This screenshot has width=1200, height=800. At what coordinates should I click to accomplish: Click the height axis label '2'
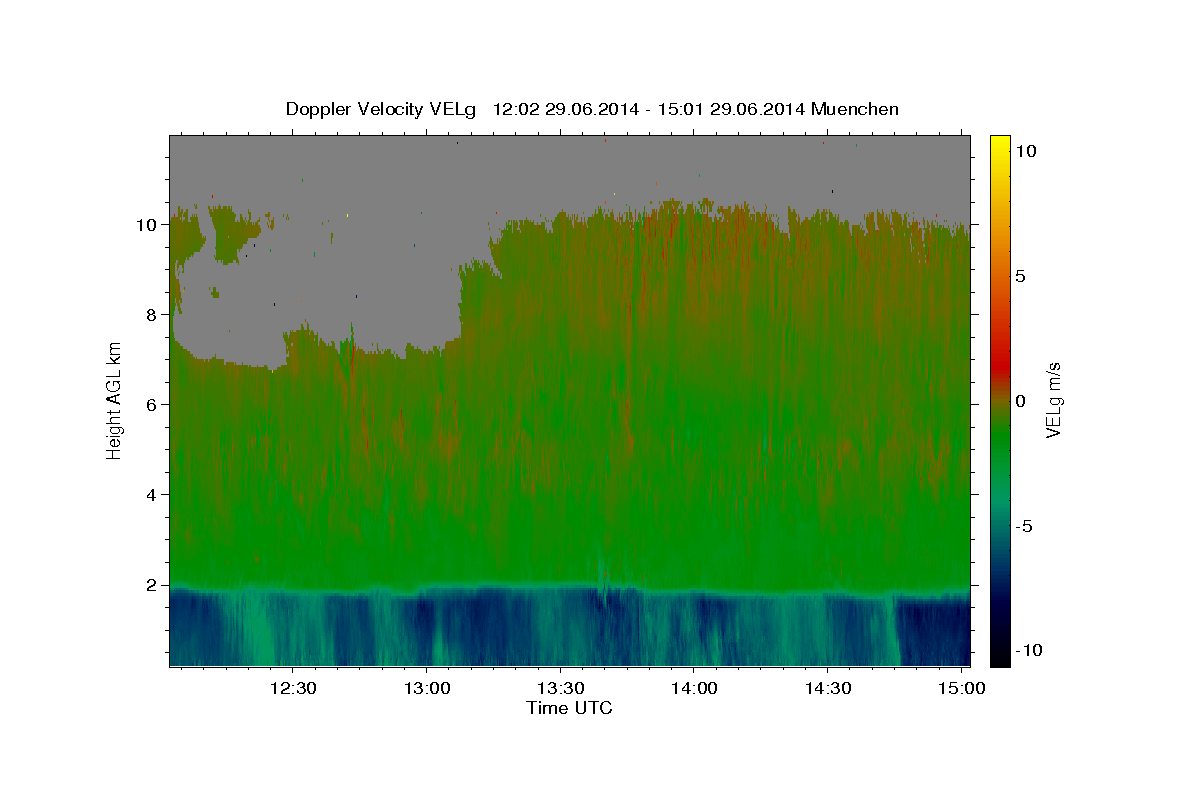150,585
